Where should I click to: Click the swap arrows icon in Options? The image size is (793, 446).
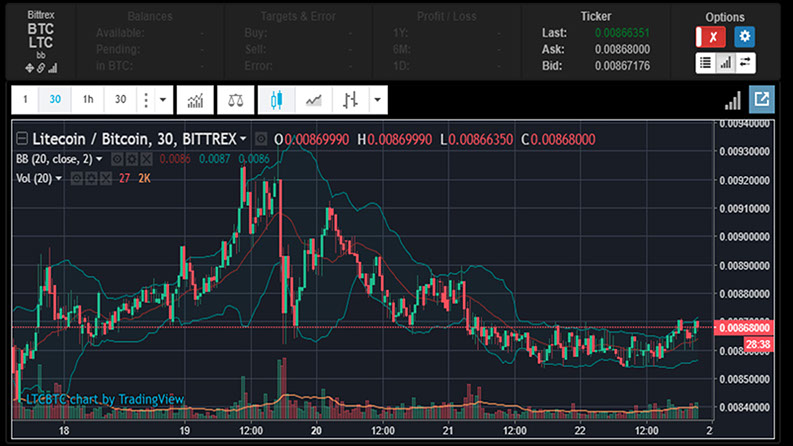745,62
